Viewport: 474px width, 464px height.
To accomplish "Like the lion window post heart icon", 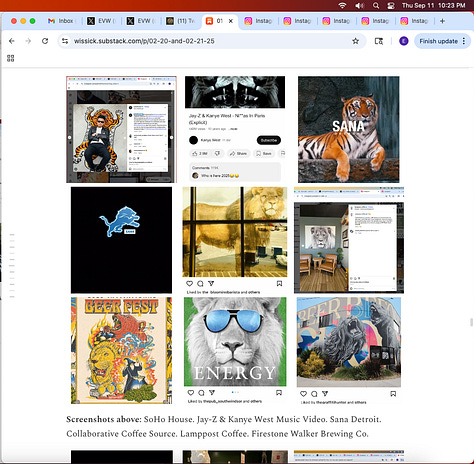I will [x=189, y=283].
